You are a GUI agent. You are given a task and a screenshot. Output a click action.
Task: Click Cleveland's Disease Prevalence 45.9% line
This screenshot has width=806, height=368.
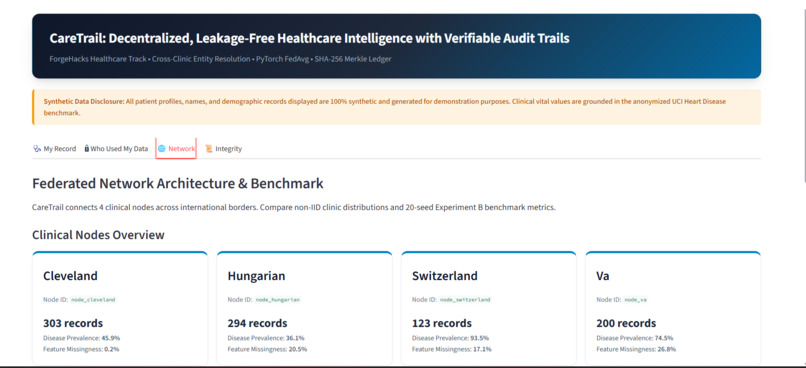82,338
